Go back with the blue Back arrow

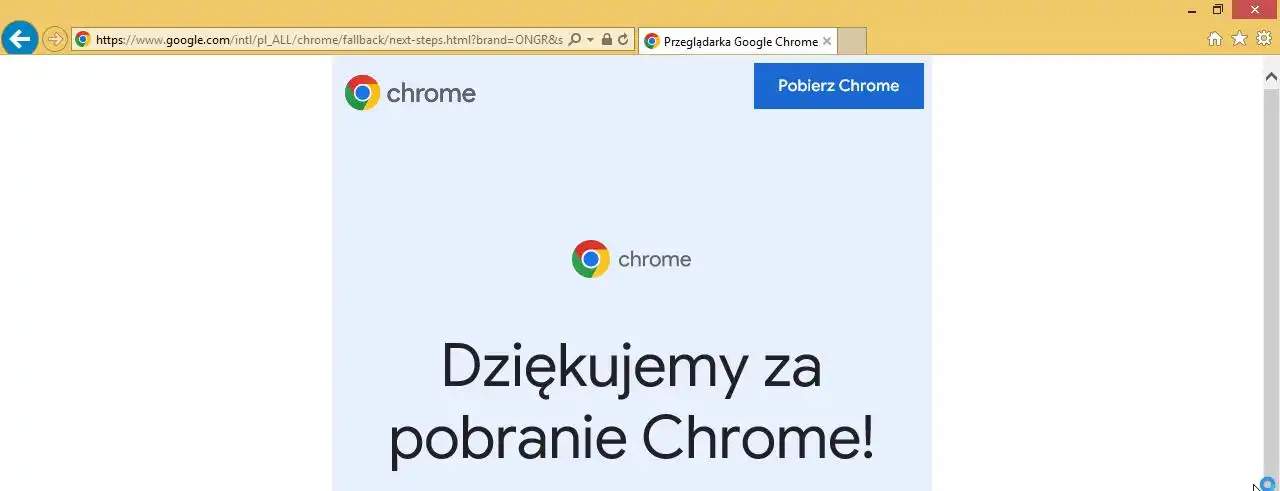(x=20, y=39)
